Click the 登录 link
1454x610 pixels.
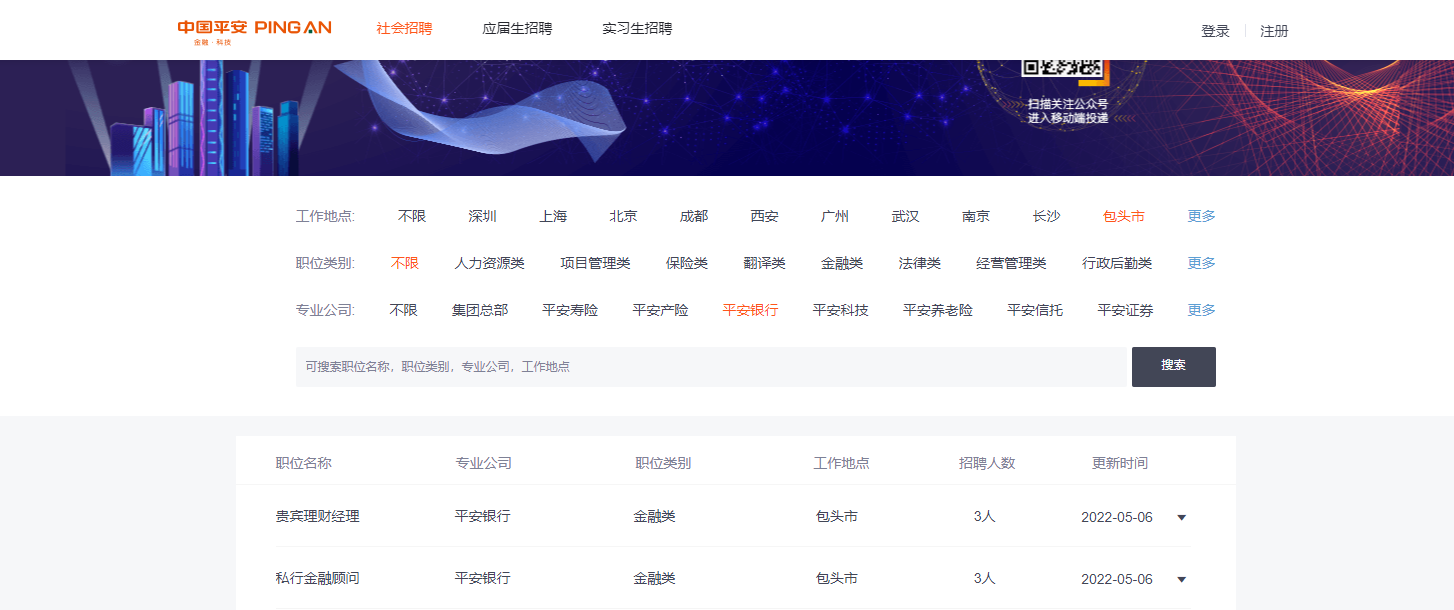click(x=1215, y=31)
